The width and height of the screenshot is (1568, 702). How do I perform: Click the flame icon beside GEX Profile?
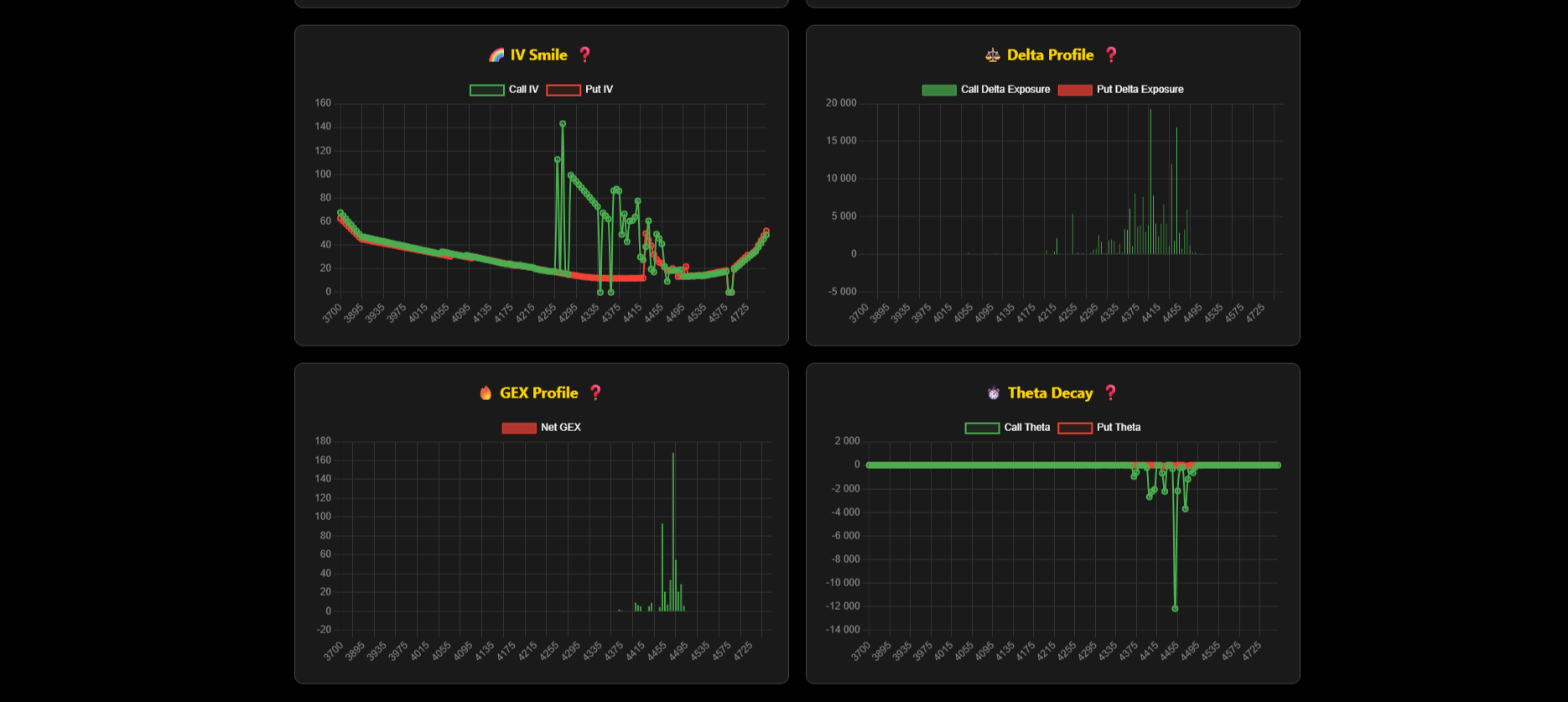485,393
